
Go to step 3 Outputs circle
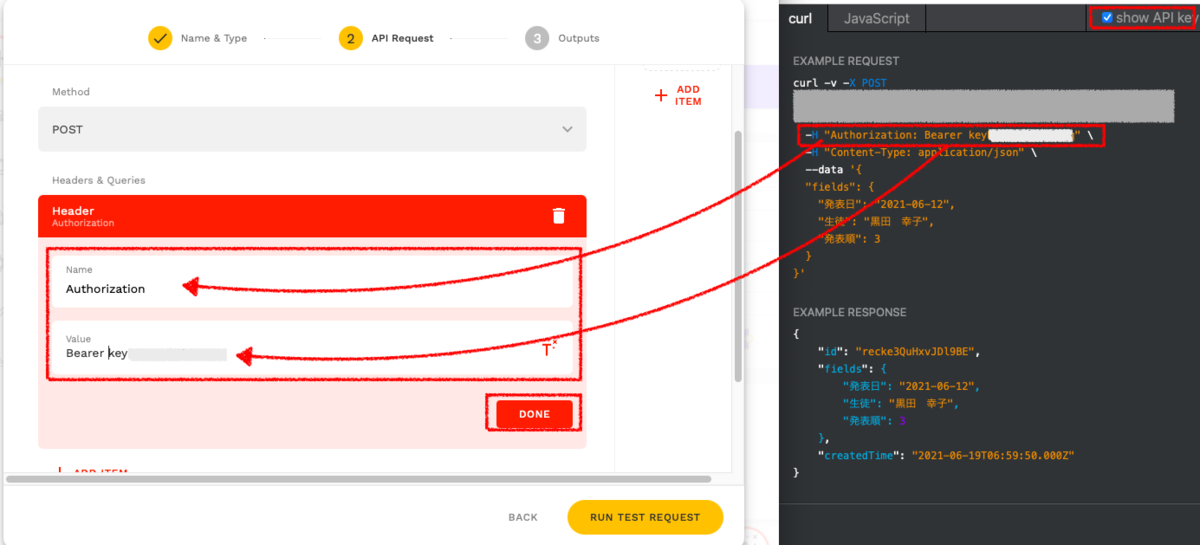coord(537,38)
